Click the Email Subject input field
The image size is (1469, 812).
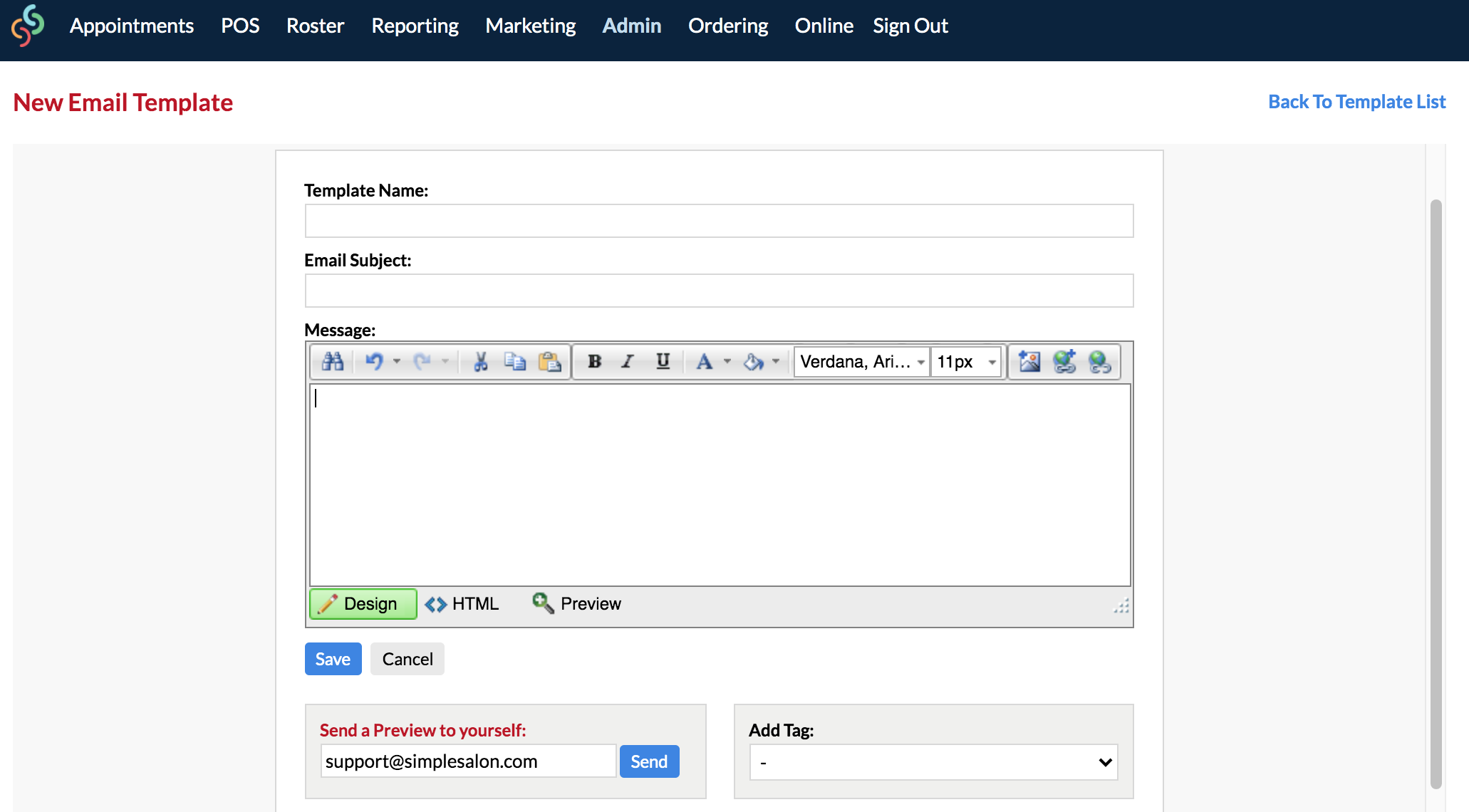[720, 291]
